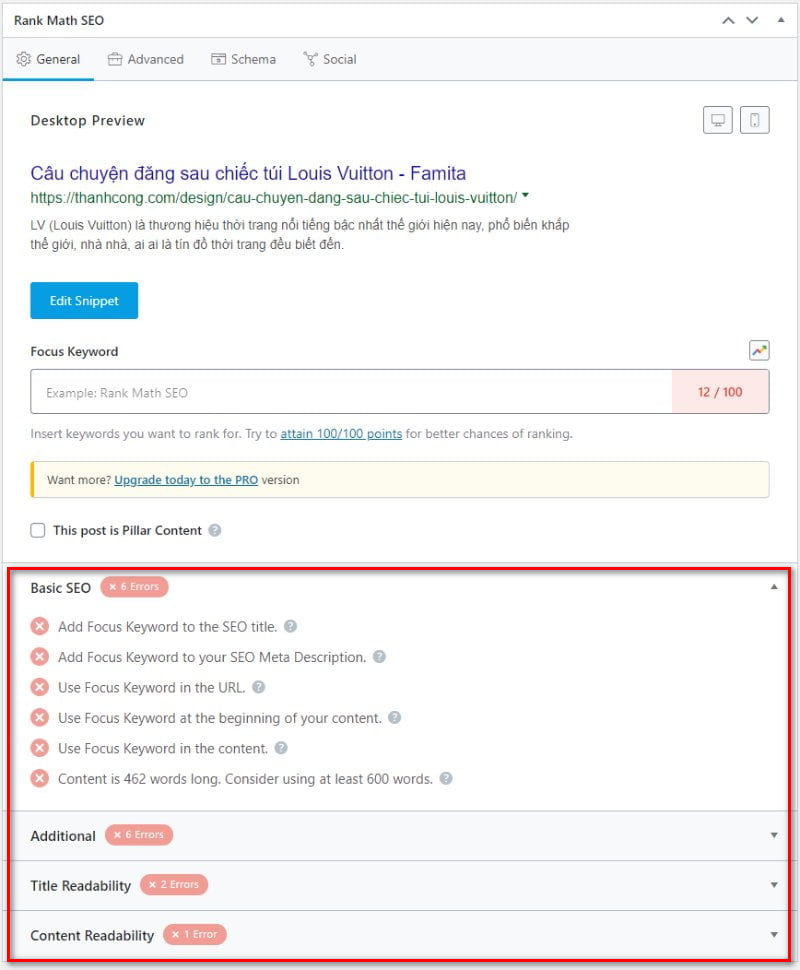Switch to mobile preview icon
The width and height of the screenshot is (800, 970).
pyautogui.click(x=754, y=120)
